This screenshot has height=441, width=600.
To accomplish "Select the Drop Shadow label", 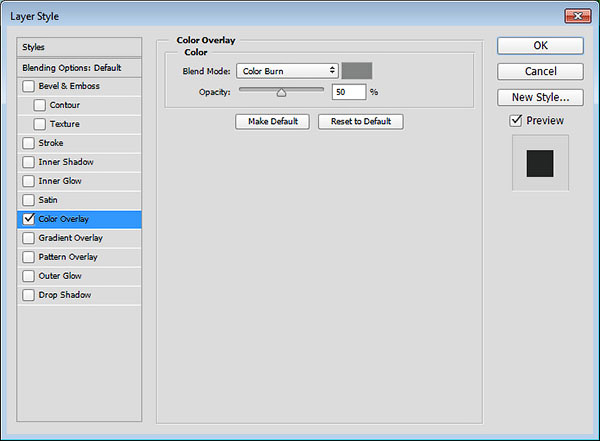I will (65, 295).
